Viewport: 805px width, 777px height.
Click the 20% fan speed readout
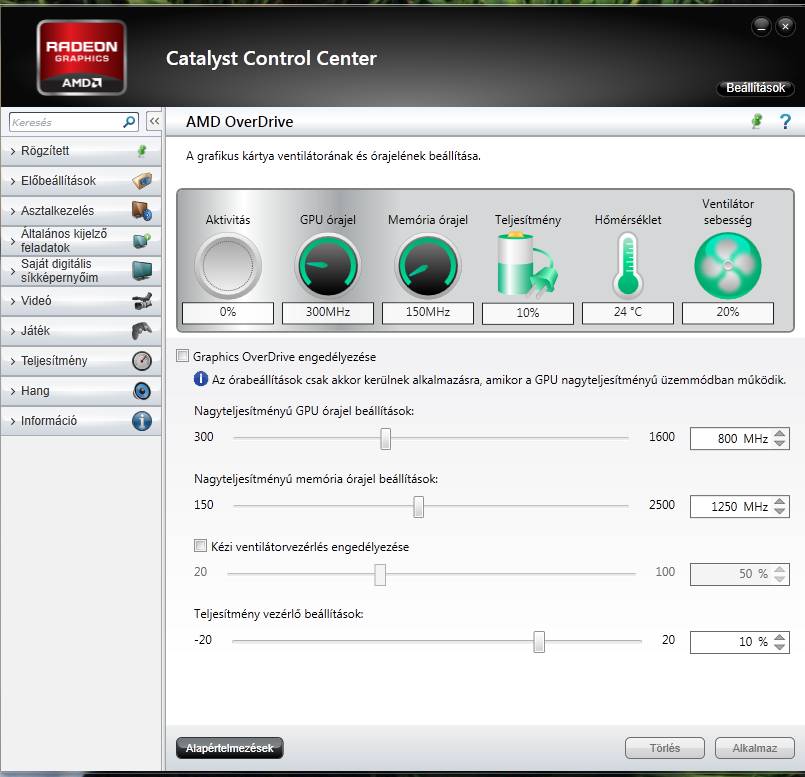[x=727, y=312]
